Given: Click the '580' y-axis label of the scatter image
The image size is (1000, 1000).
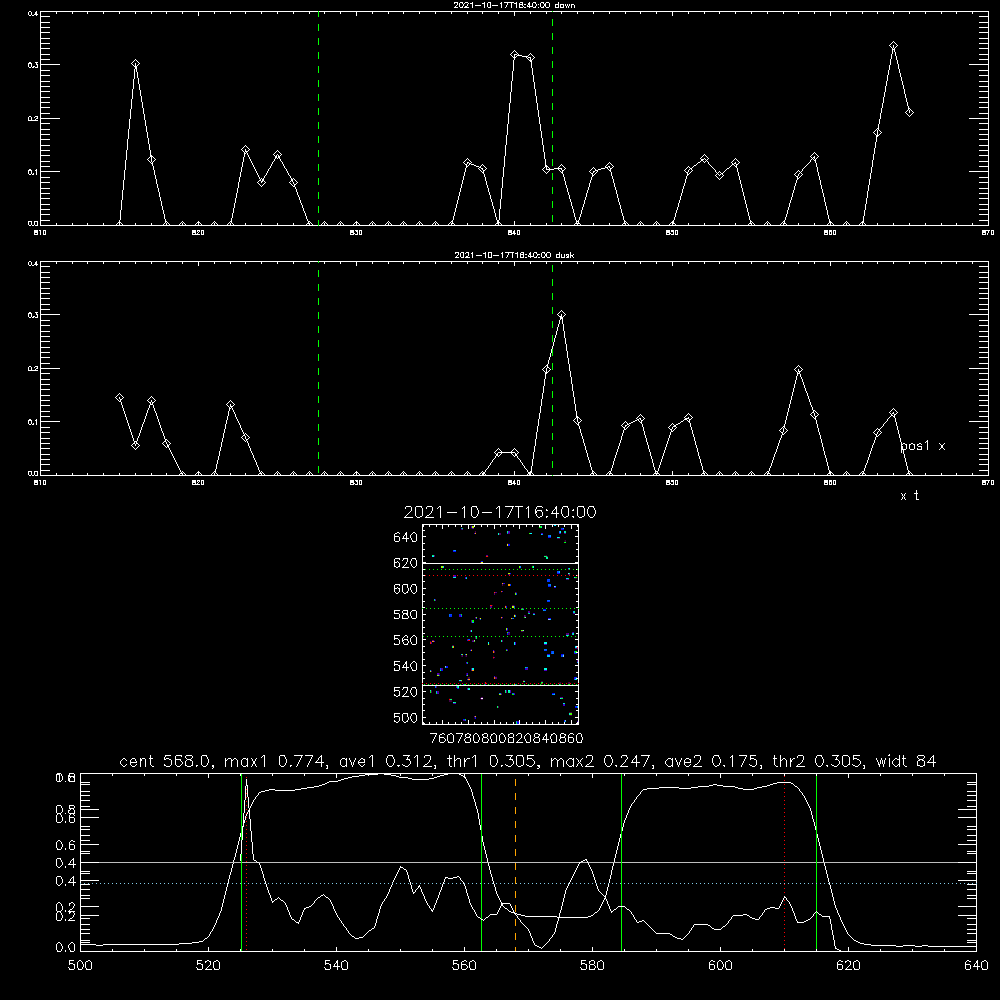Looking at the screenshot, I should tap(406, 615).
